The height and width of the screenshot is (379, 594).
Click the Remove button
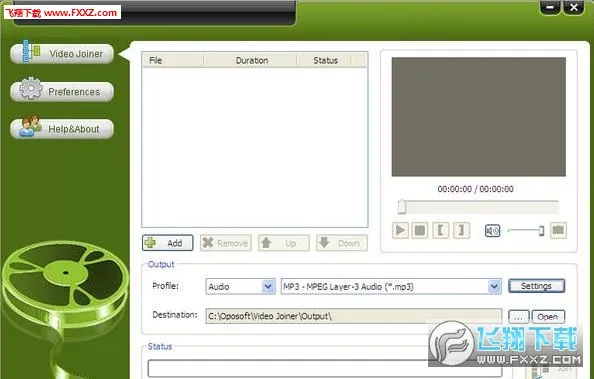tap(226, 243)
